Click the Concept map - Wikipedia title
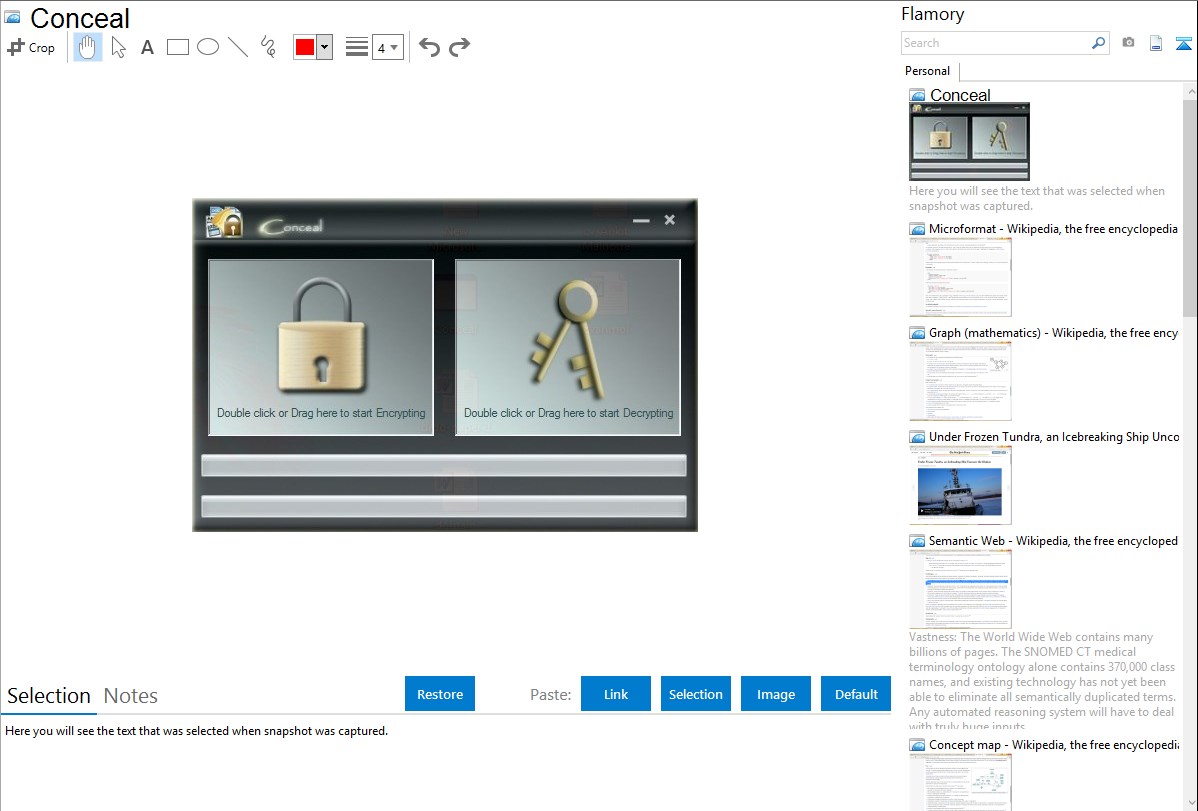 pos(1054,744)
